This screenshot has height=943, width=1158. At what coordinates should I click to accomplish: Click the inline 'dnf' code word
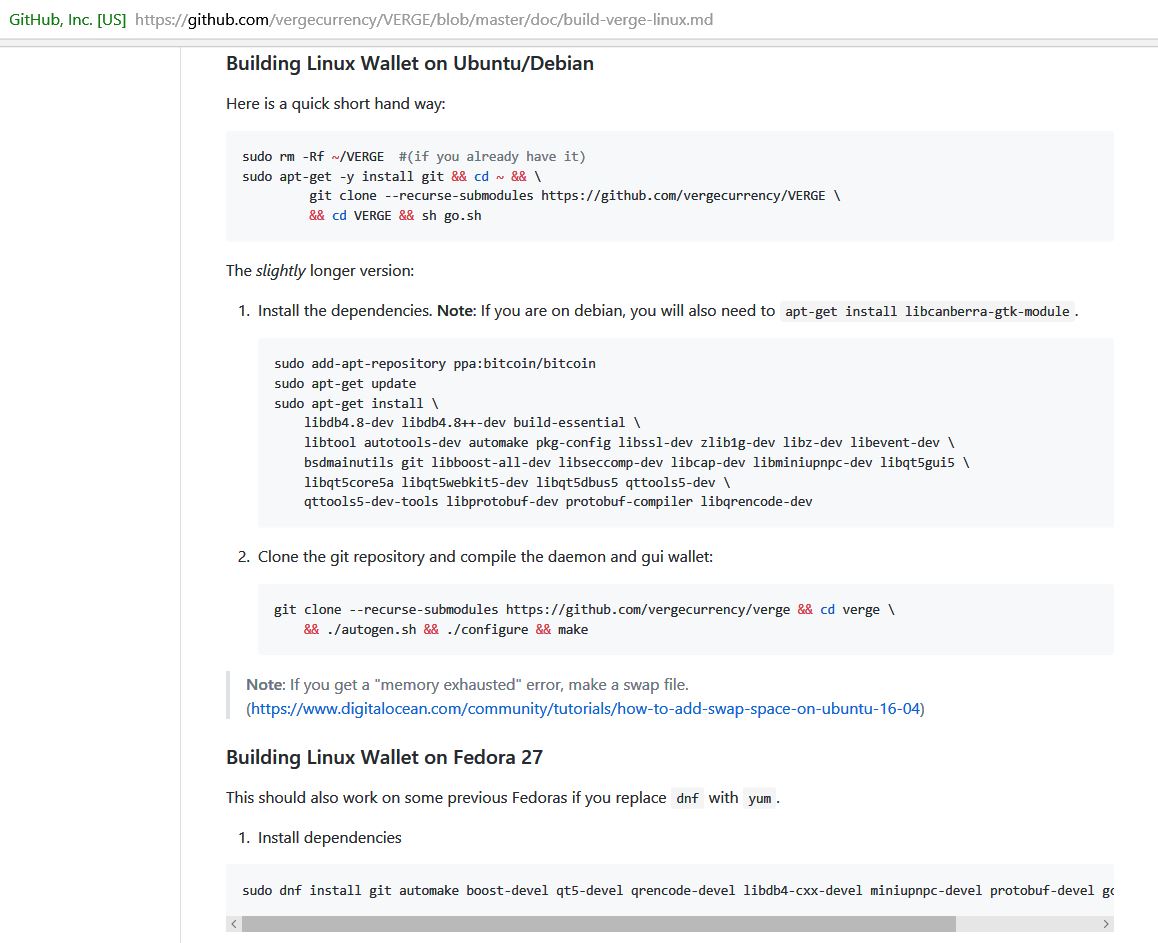tap(687, 798)
